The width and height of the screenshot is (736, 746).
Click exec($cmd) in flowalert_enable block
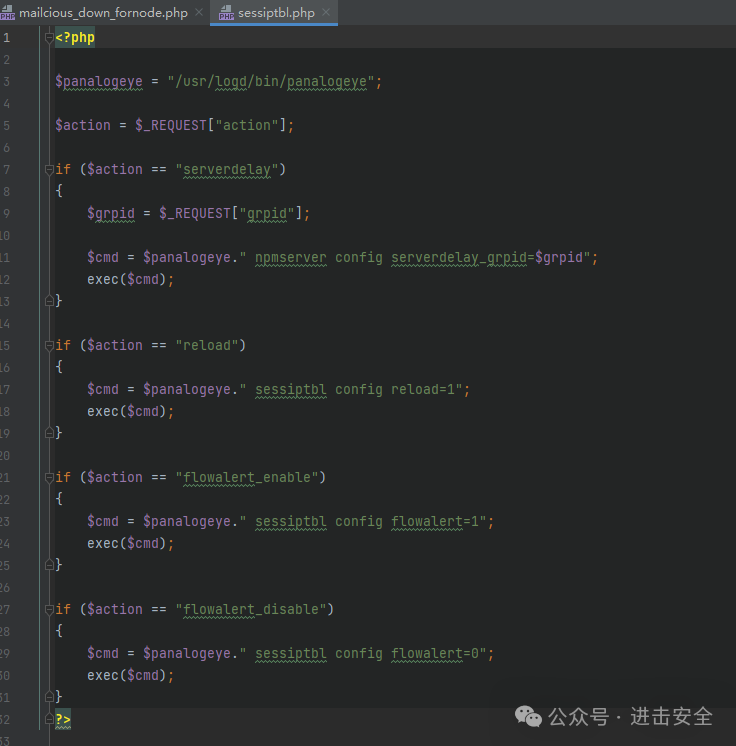click(x=127, y=543)
